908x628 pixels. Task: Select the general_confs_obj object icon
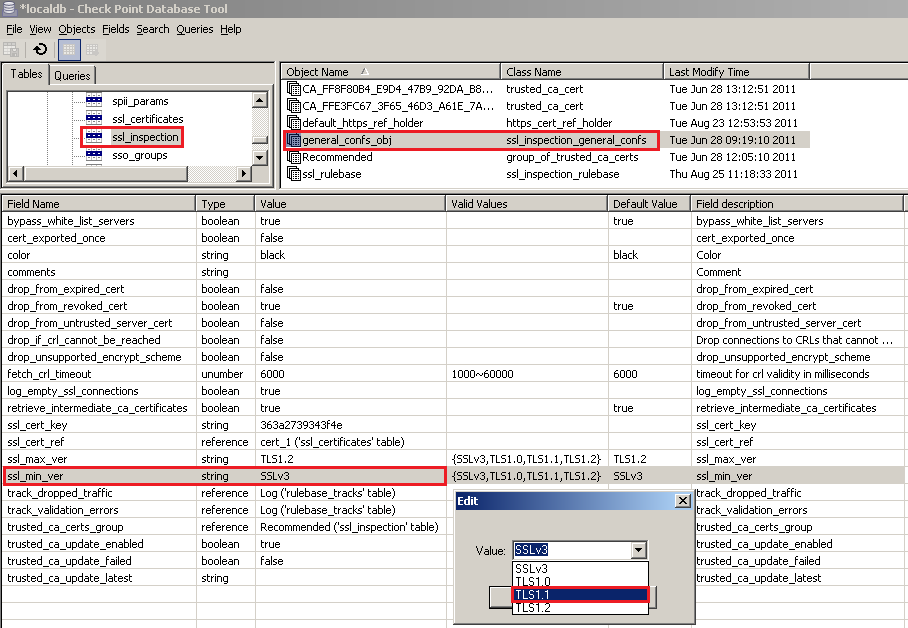(x=294, y=140)
